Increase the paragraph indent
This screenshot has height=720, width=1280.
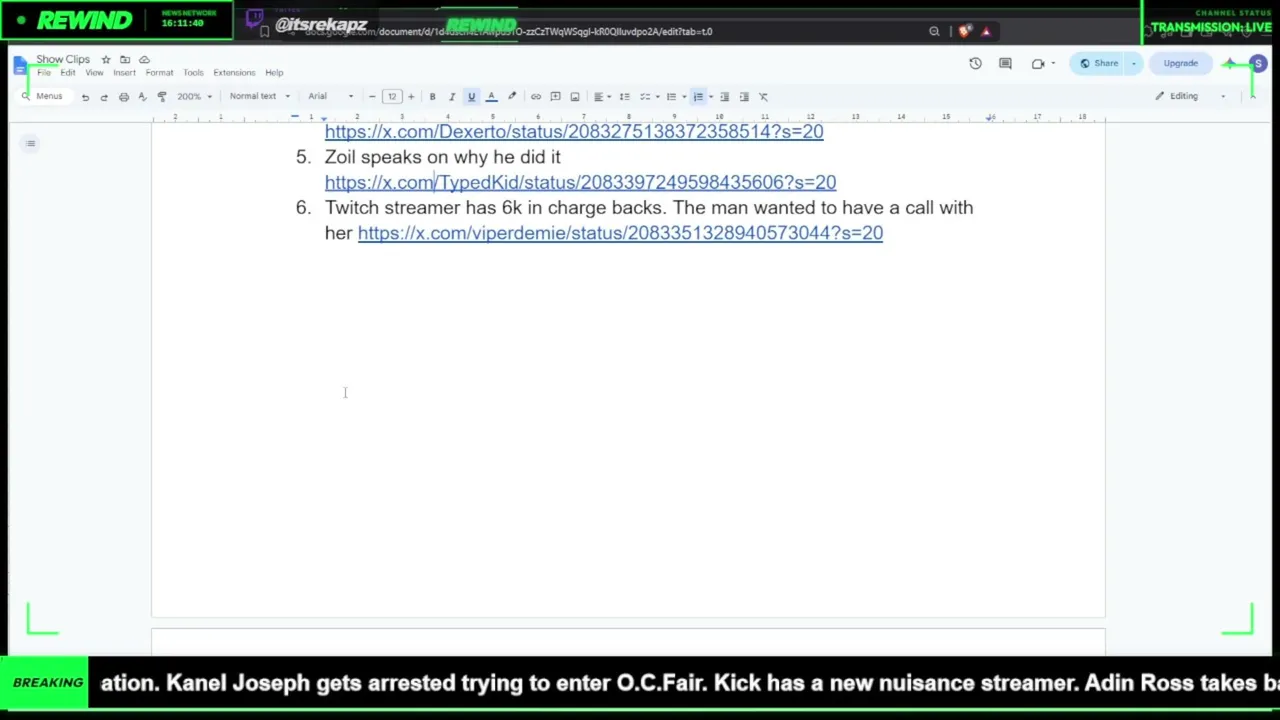pyautogui.click(x=744, y=97)
